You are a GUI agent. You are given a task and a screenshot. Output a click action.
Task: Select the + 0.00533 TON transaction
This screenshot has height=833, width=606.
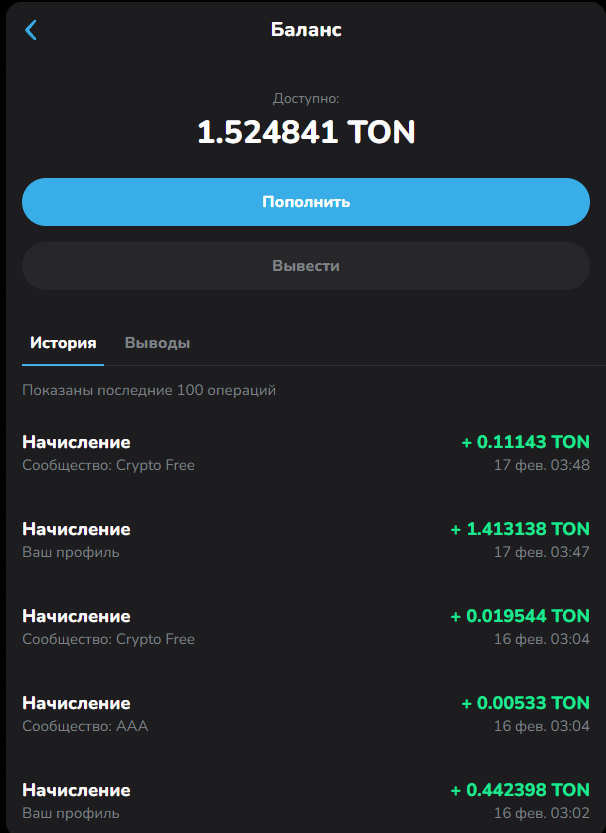click(x=525, y=703)
